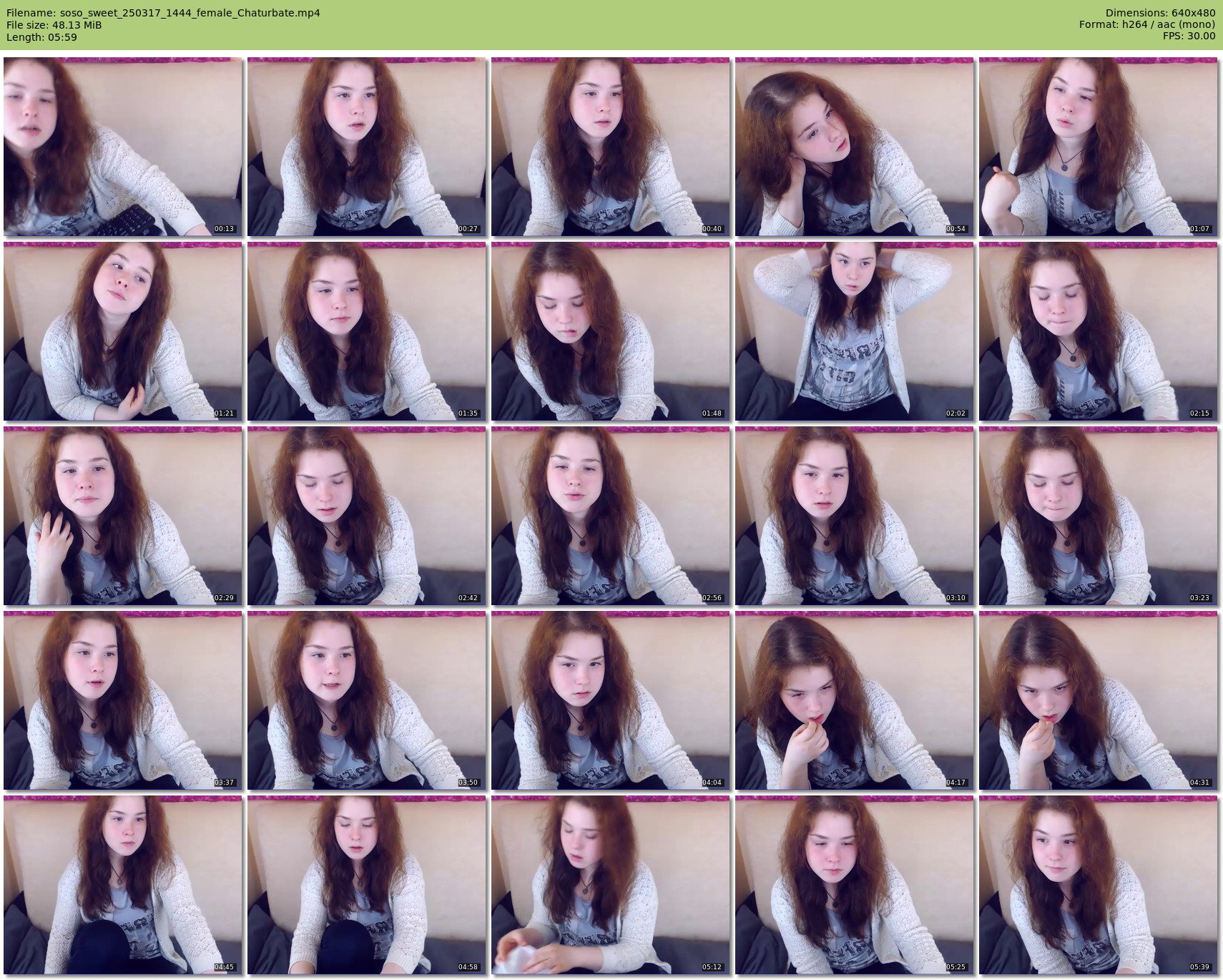The image size is (1223, 980).
Task: Open the frame marked 05:25
Action: pos(855,885)
